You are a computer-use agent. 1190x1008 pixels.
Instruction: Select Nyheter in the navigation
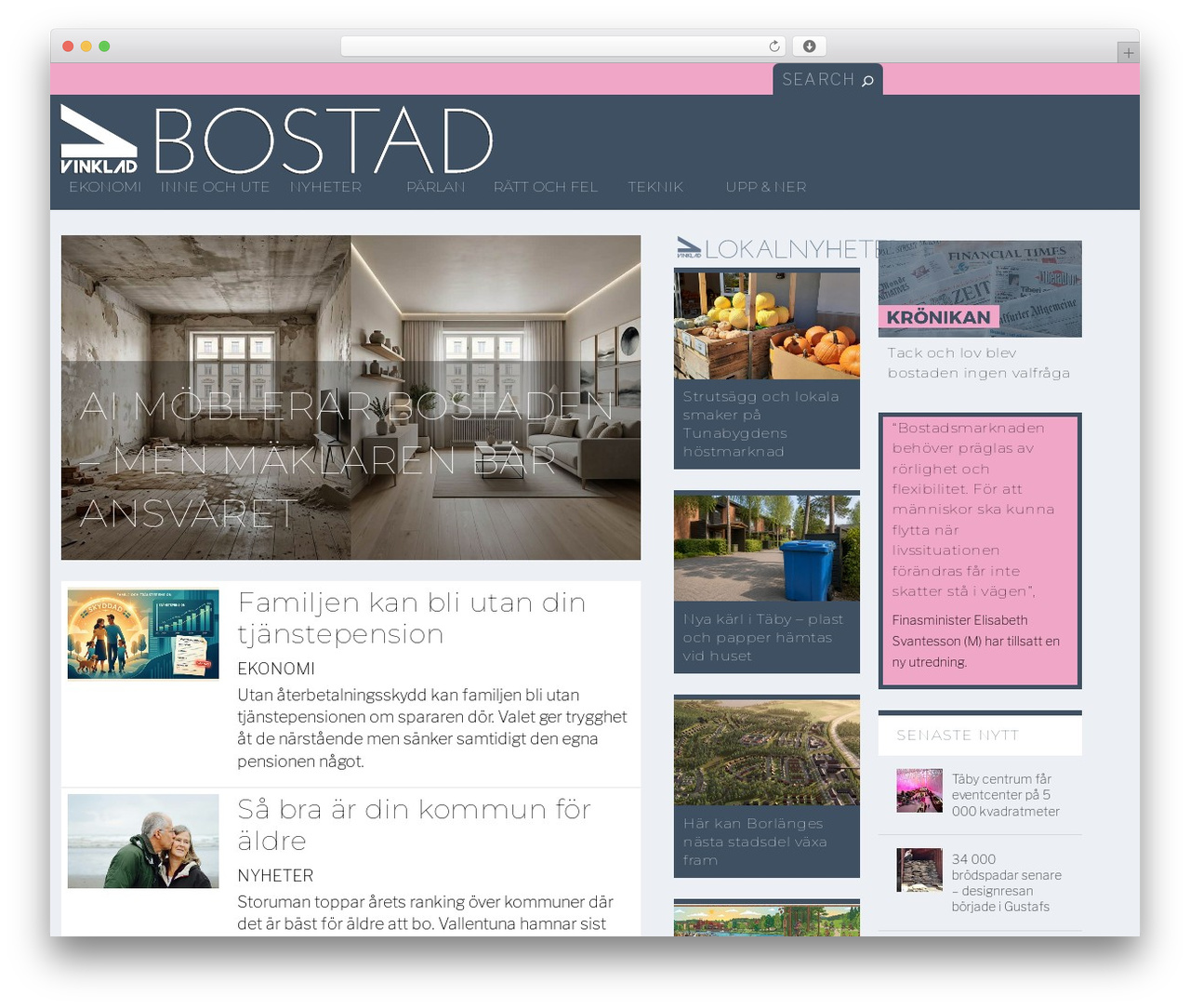point(325,187)
